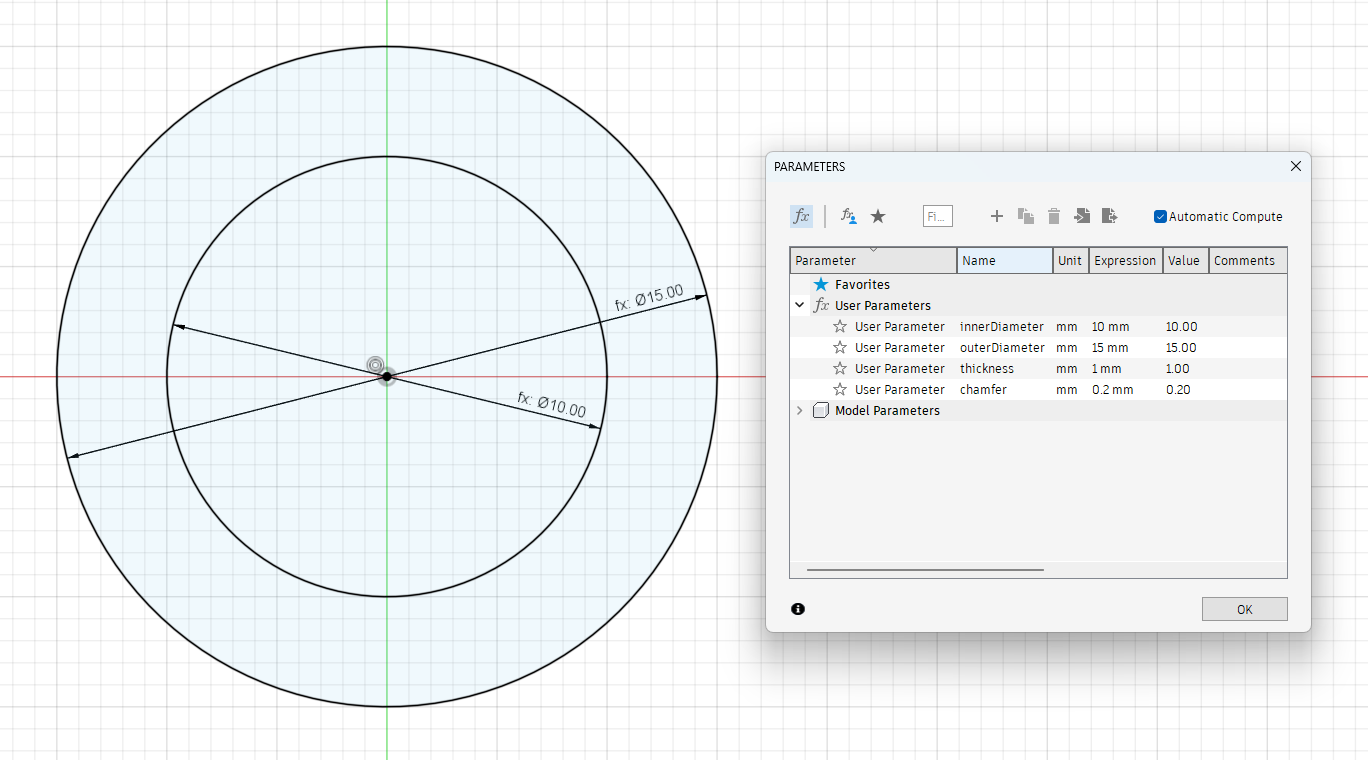Click the 0.20 value cell for chamfer
This screenshot has height=760, width=1368.
coord(1186,390)
